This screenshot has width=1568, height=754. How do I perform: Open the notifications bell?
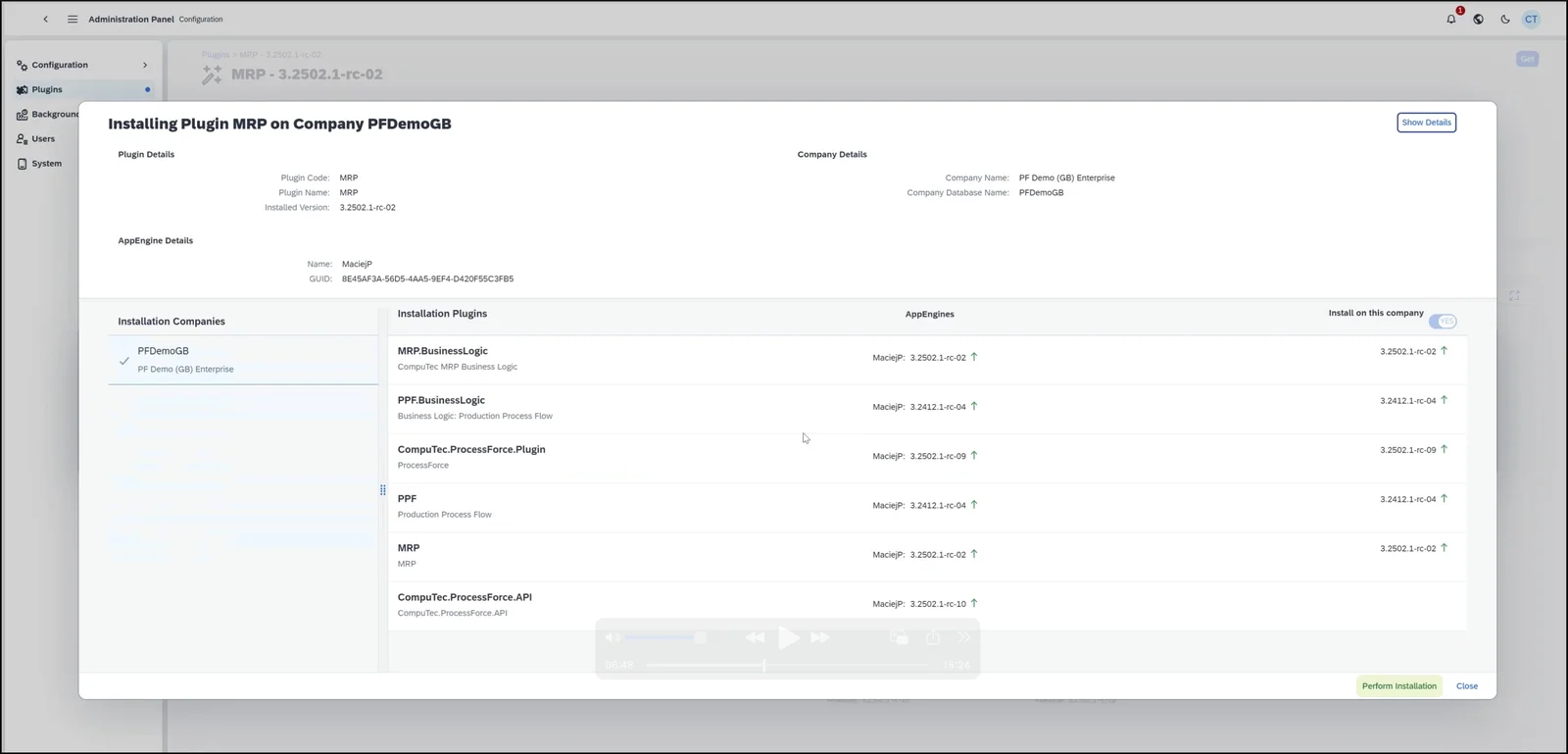pyautogui.click(x=1451, y=20)
